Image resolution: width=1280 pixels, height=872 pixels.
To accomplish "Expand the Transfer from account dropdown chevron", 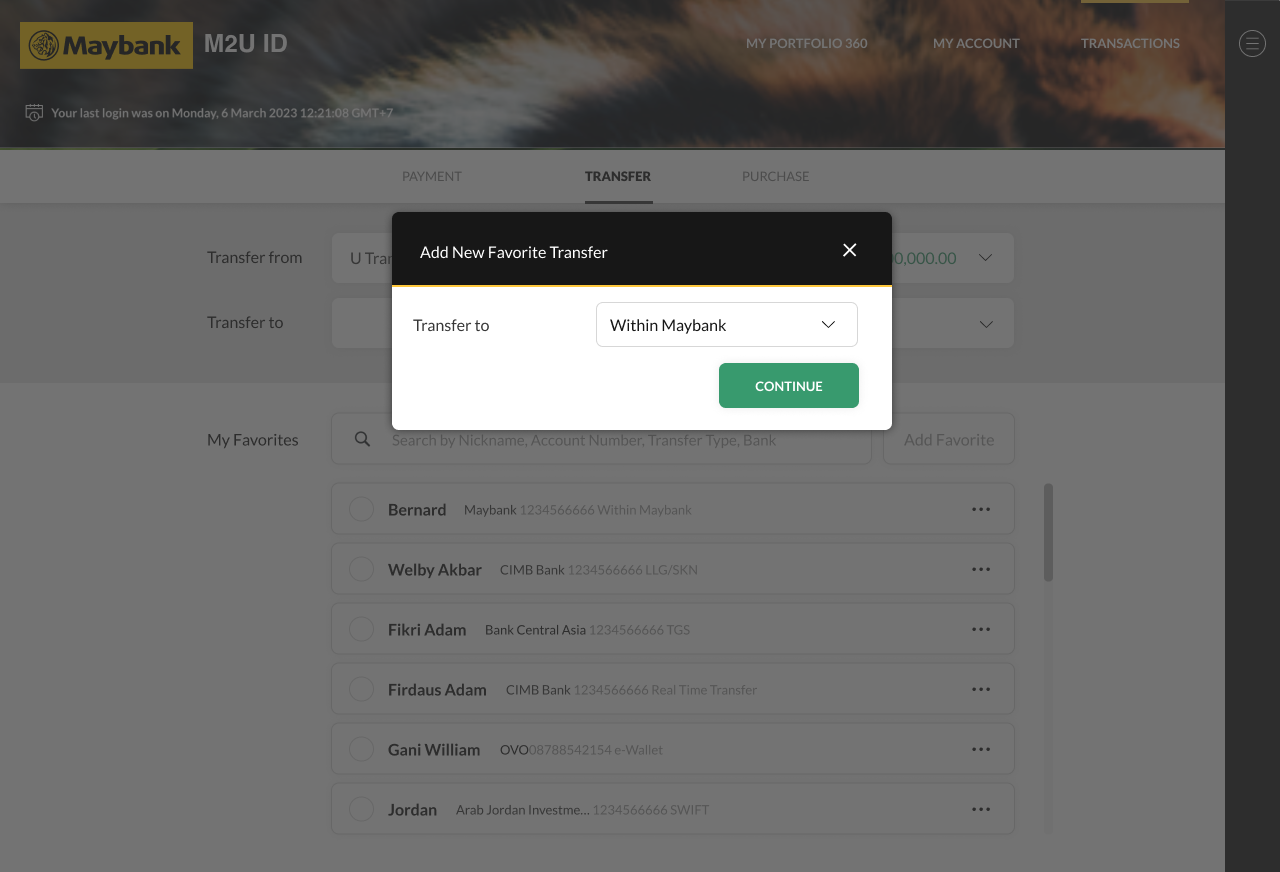I will [x=985, y=258].
